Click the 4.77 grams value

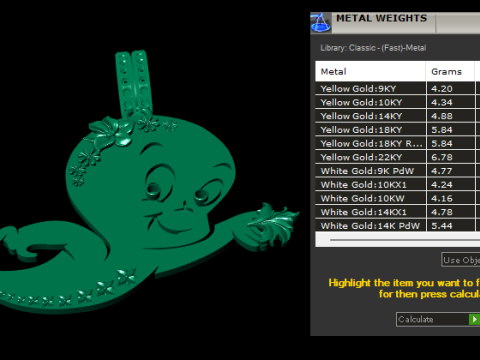[x=442, y=171]
